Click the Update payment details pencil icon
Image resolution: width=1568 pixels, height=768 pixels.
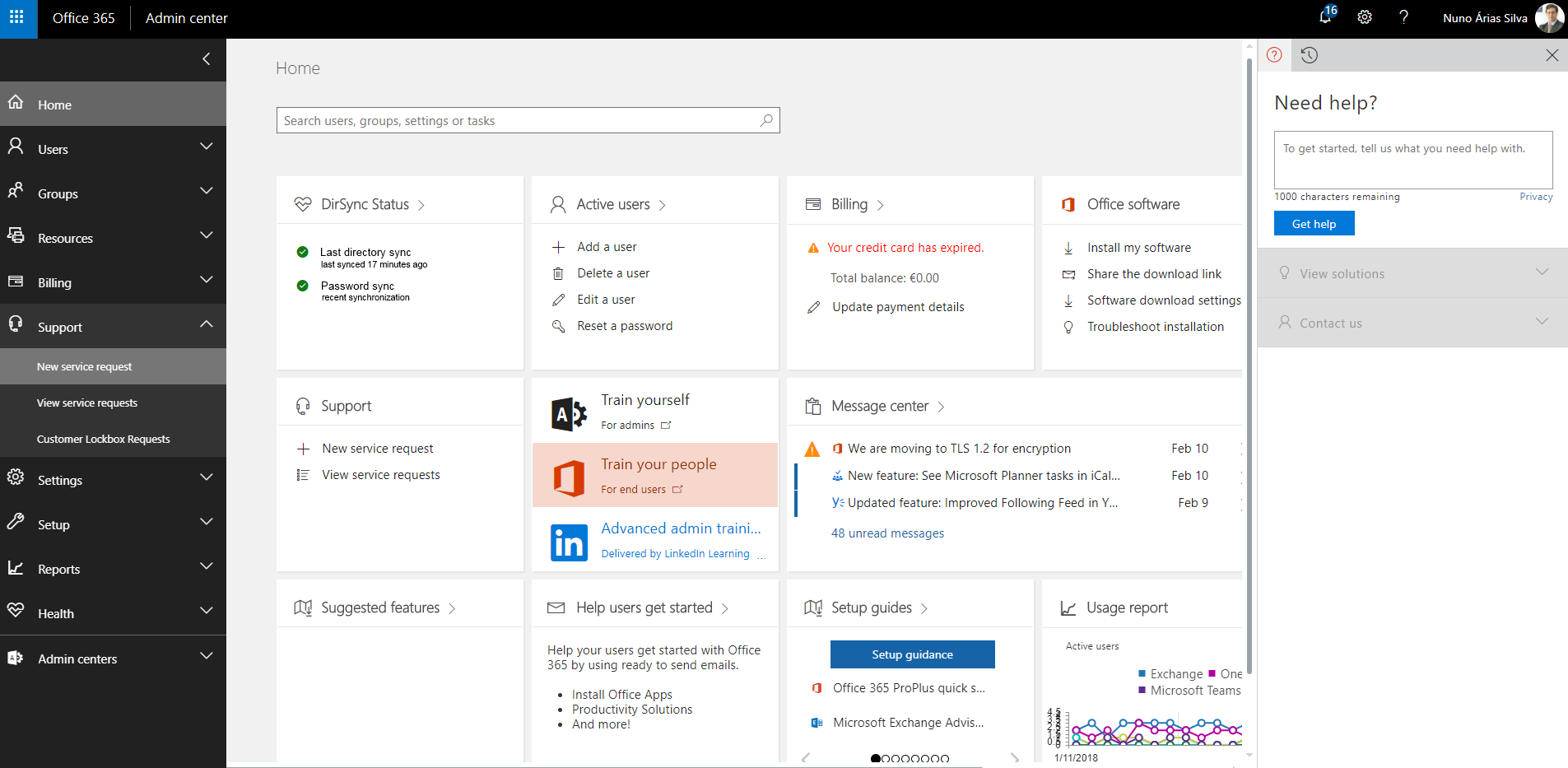[x=813, y=307]
